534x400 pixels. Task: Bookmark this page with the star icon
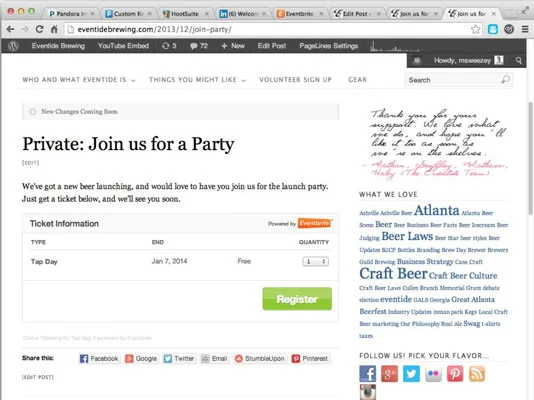[x=475, y=29]
